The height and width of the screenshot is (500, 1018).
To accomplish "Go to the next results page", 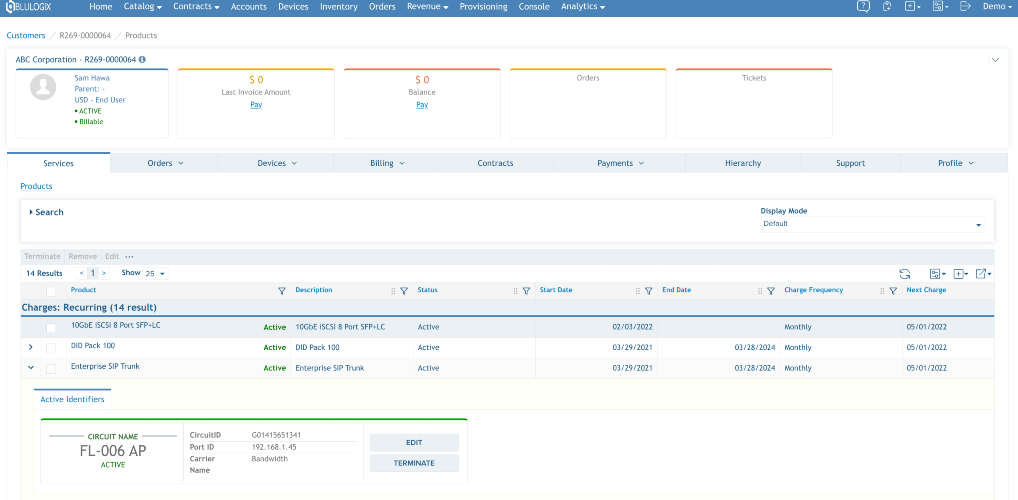I will tap(104, 273).
